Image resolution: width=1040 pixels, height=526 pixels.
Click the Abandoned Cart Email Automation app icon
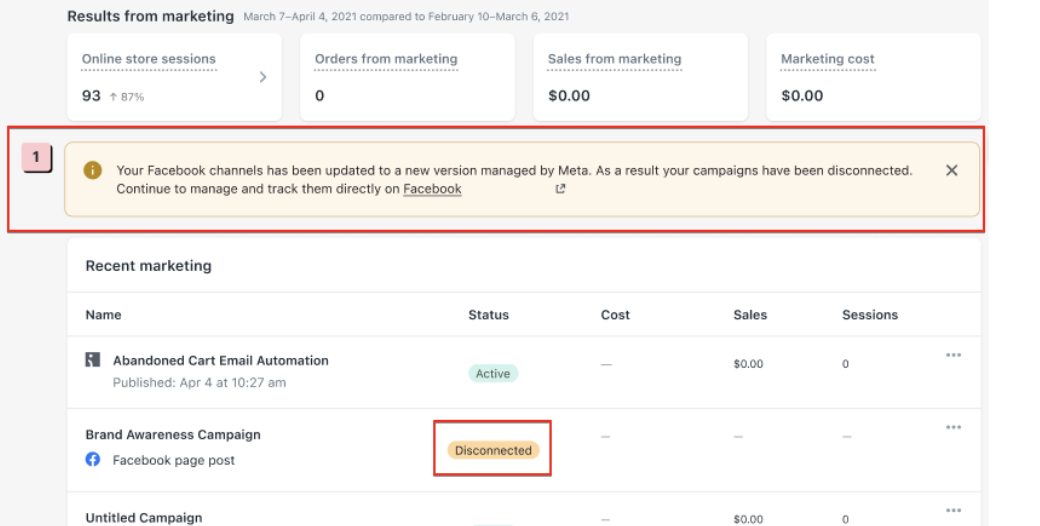pos(93,360)
